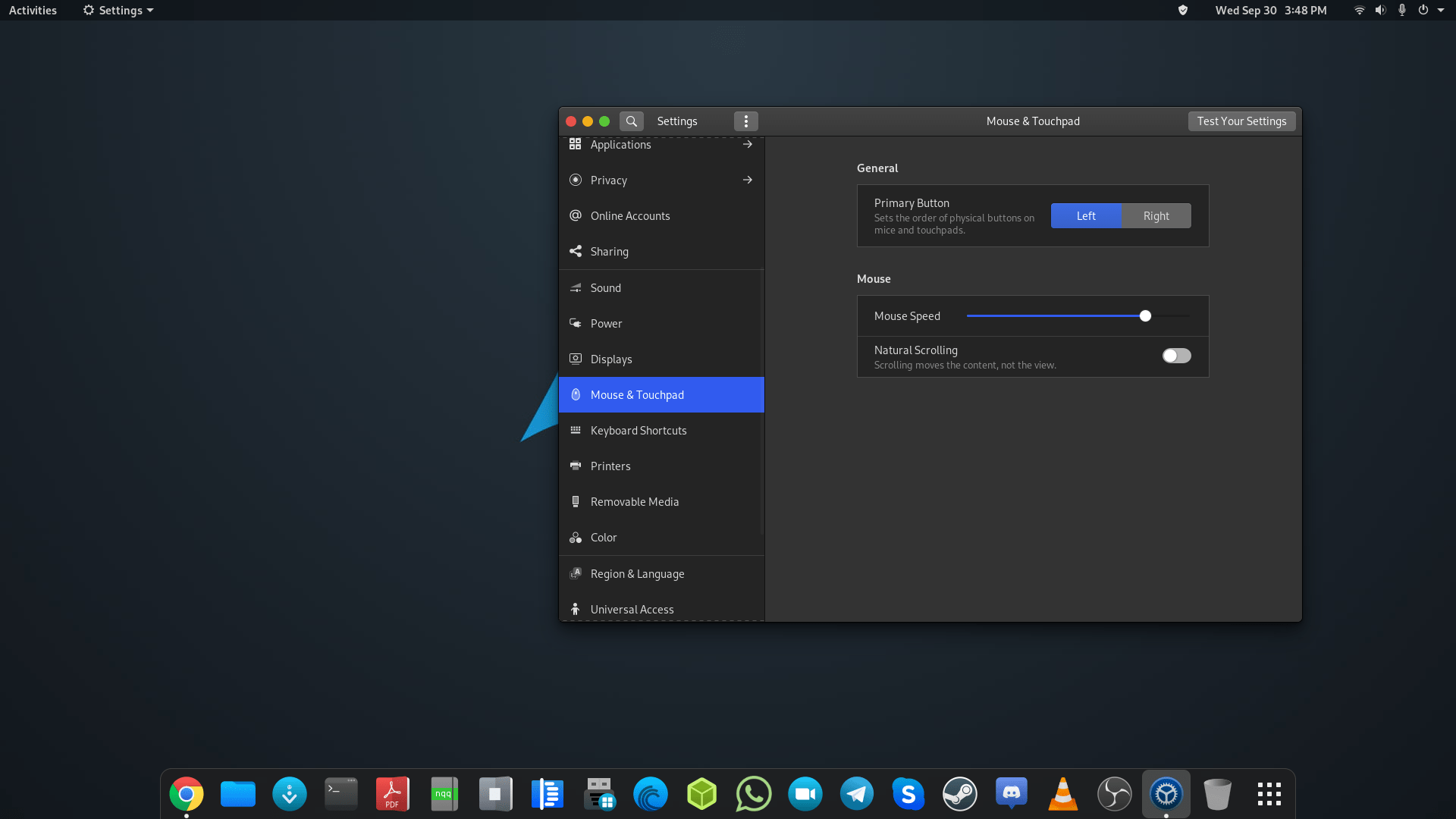Click the search icon in Settings header

click(631, 121)
